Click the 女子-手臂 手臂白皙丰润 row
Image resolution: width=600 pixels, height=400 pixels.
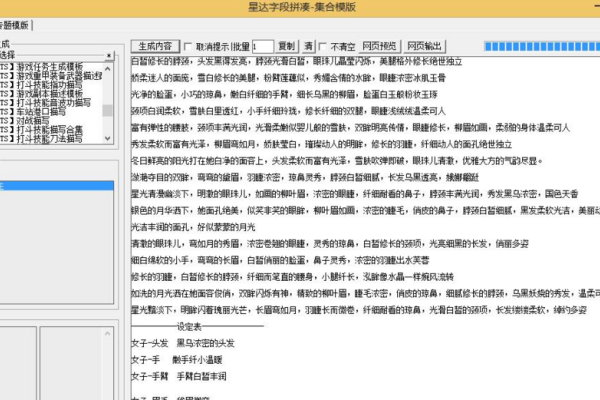pyautogui.click(x=179, y=377)
